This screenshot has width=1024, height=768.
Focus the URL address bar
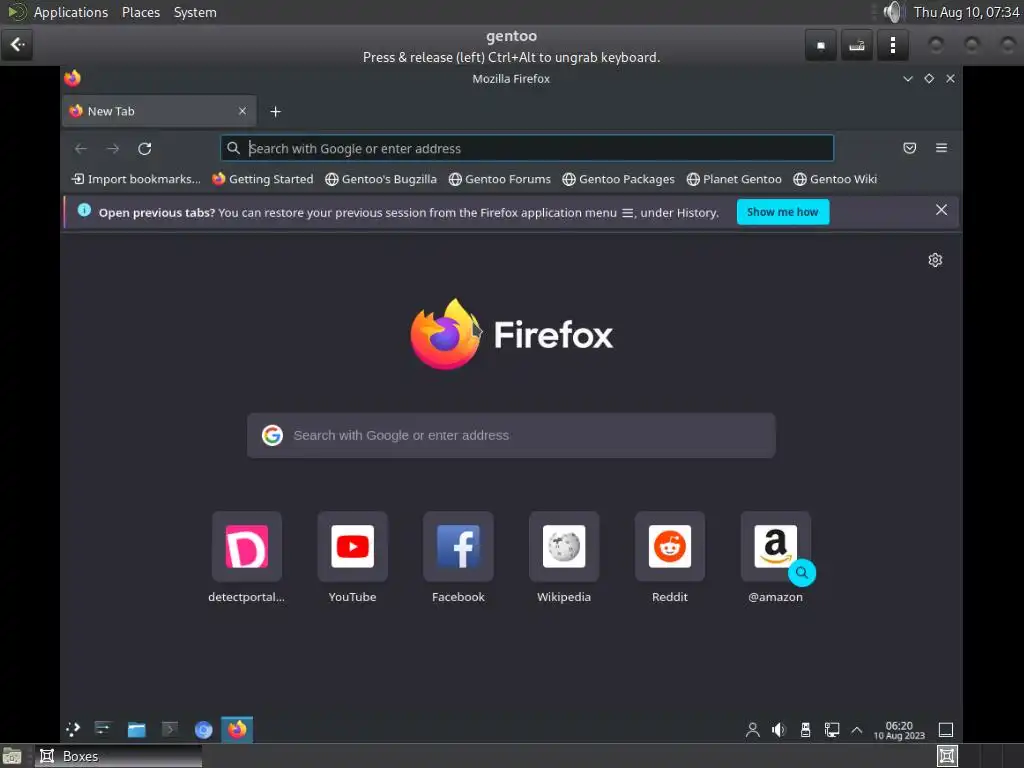(527, 148)
